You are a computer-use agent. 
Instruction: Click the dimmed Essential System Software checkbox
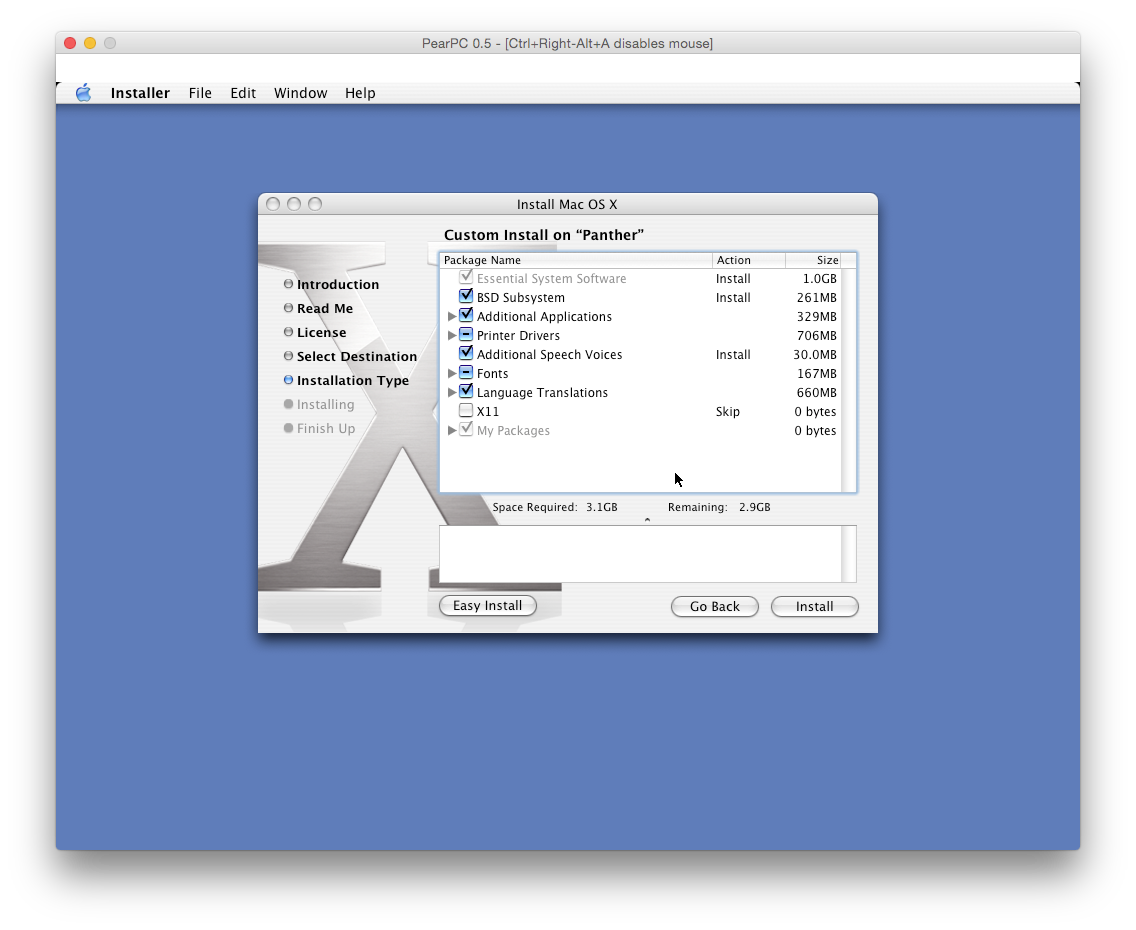click(x=466, y=277)
